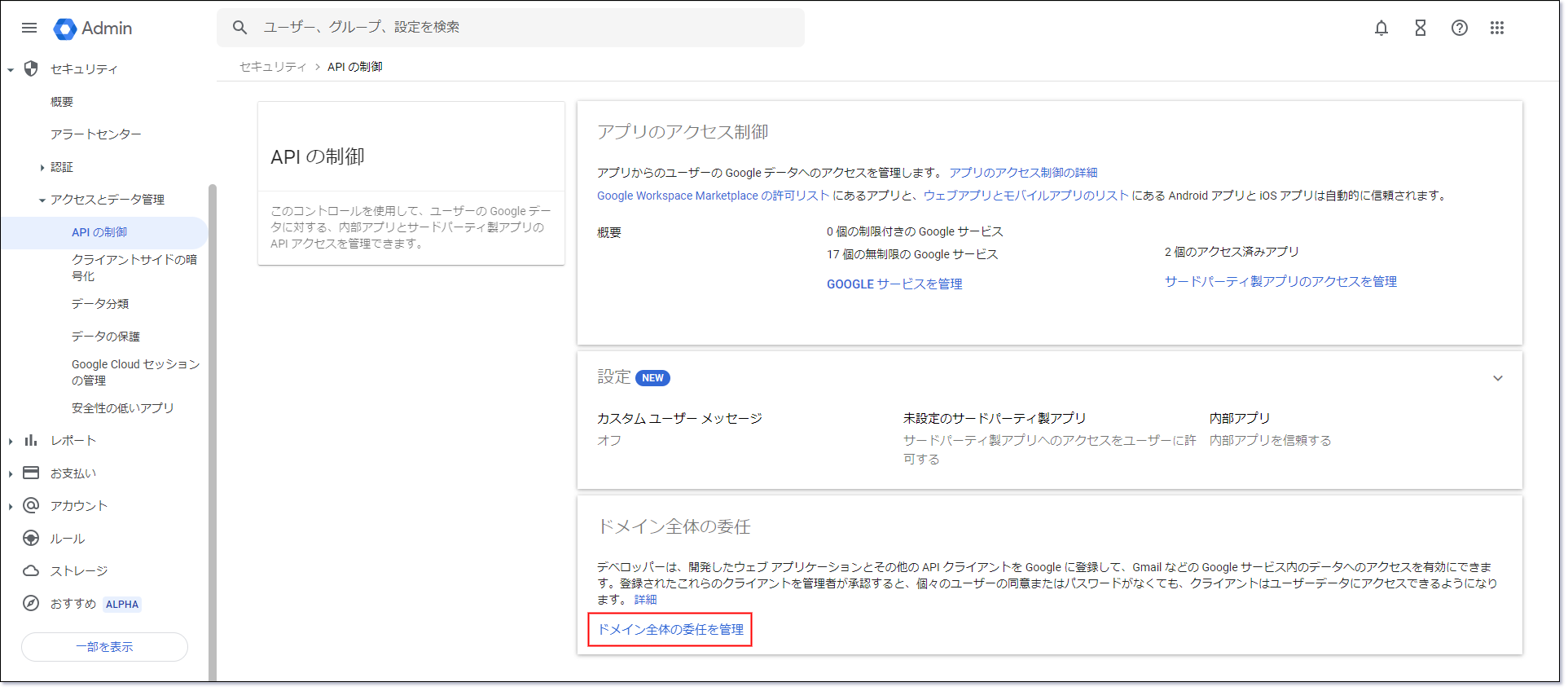
Task: Open GOOGLE サービスを管理 link
Action: tap(894, 284)
